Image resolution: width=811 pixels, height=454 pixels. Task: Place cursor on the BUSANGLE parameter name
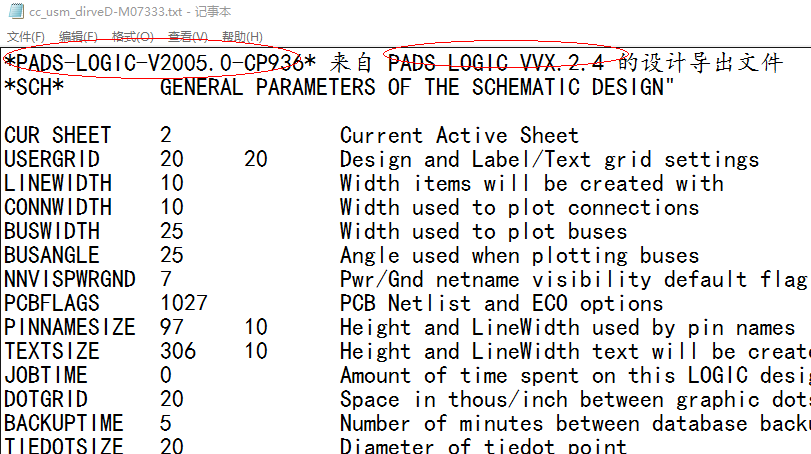52,255
